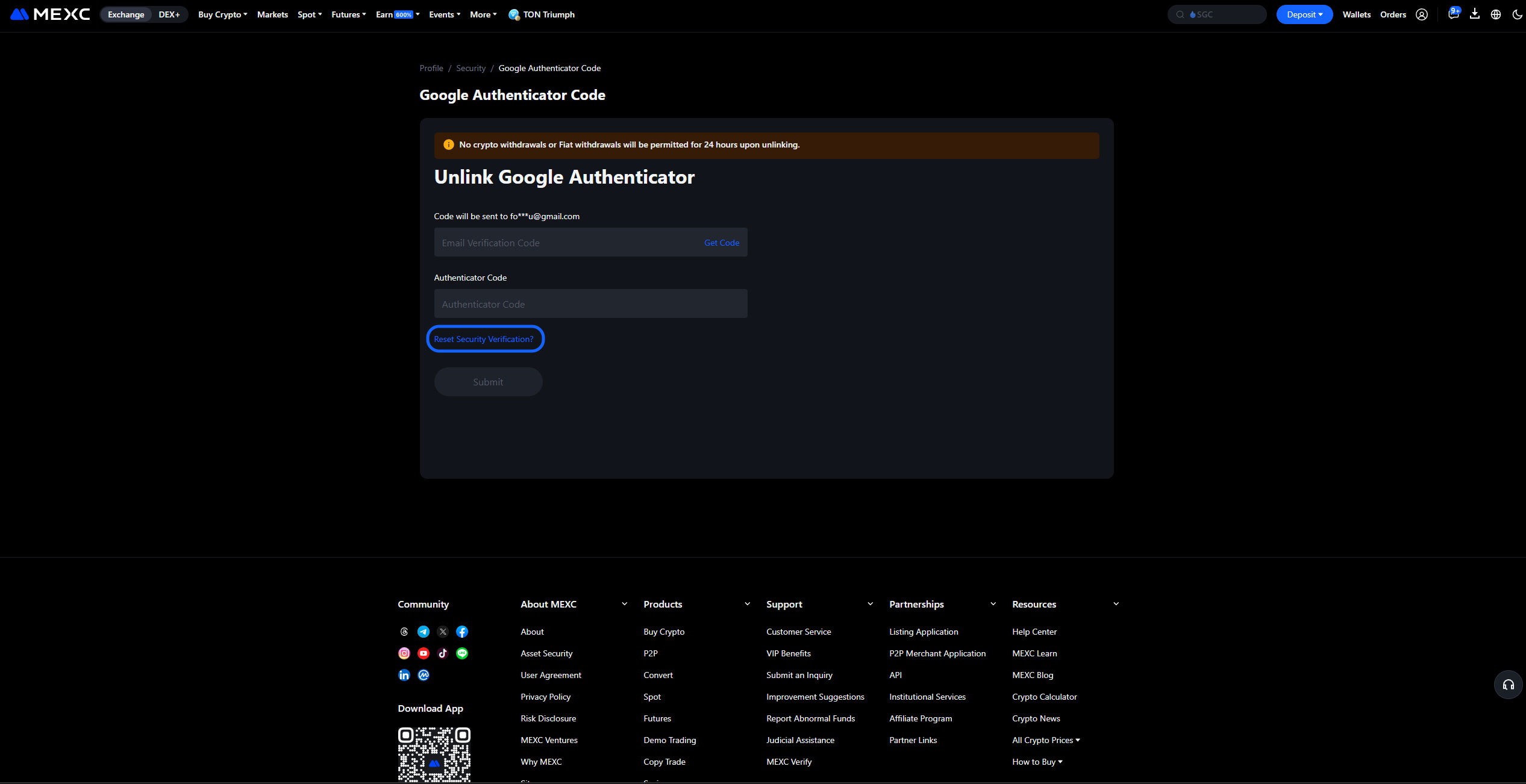The height and width of the screenshot is (784, 1526).
Task: Open MEXC Ventures footer link
Action: (549, 740)
